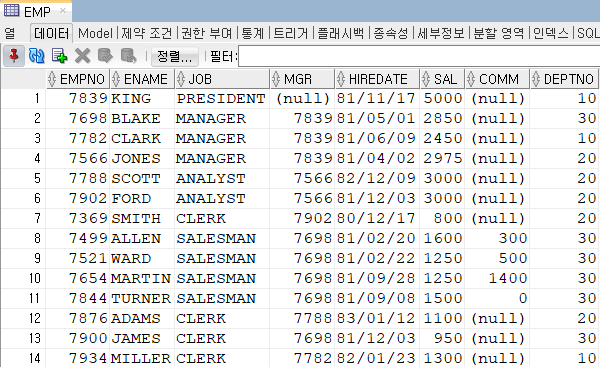Select row number 14 header
The height and width of the screenshot is (367, 600).
(x=24, y=358)
